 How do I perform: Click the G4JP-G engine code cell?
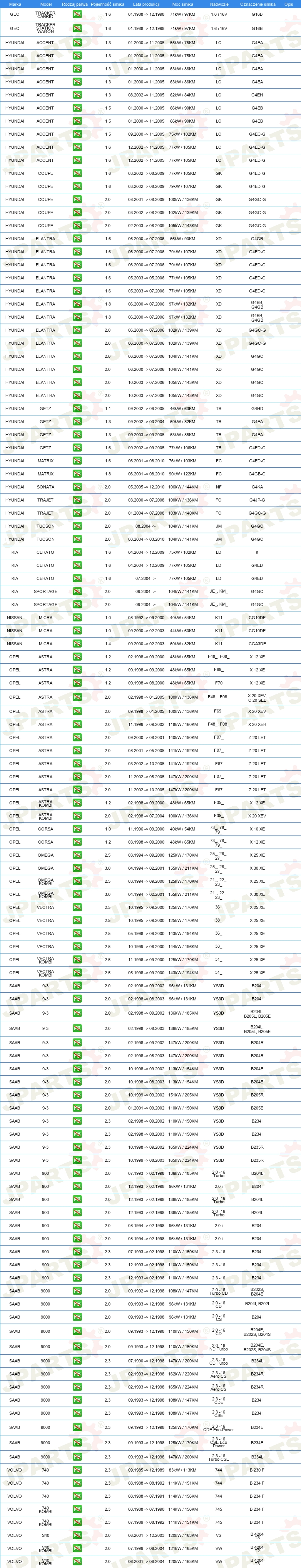pos(257,500)
